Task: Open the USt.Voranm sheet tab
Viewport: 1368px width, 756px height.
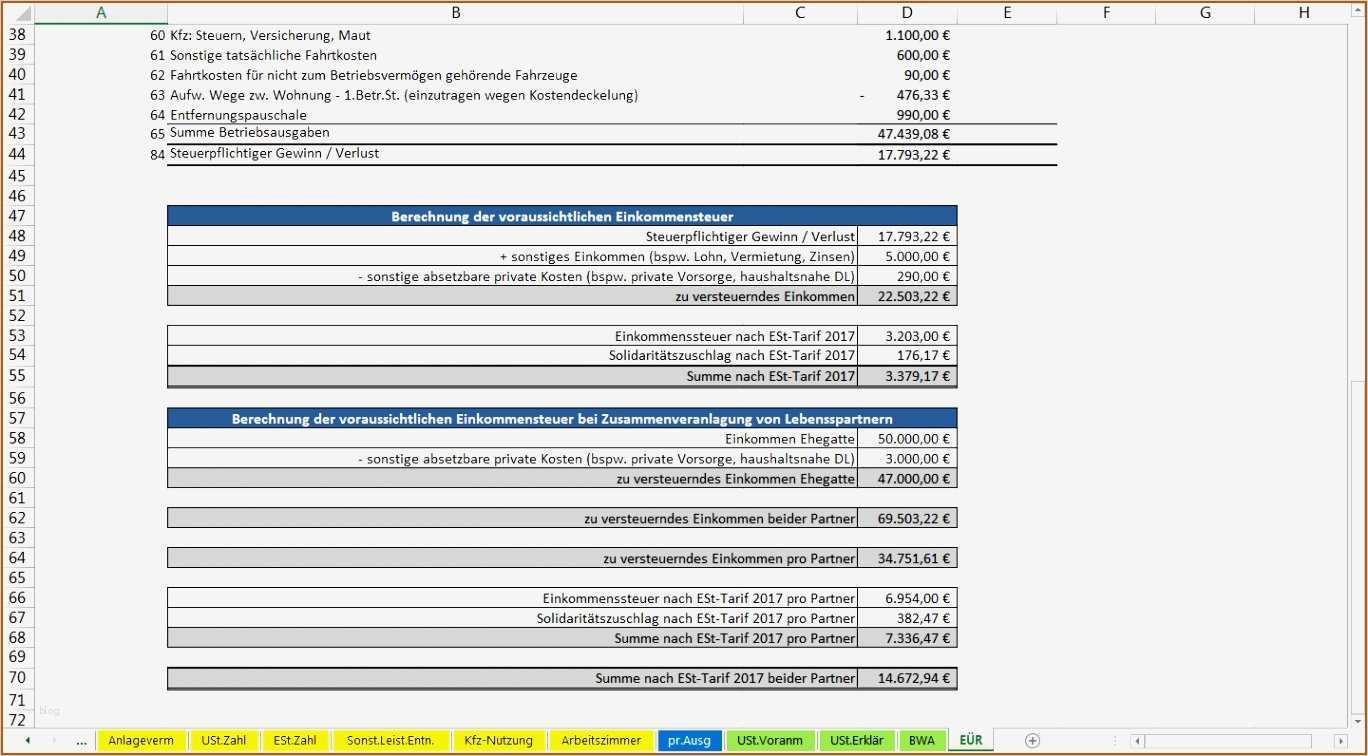Action: coord(770,740)
